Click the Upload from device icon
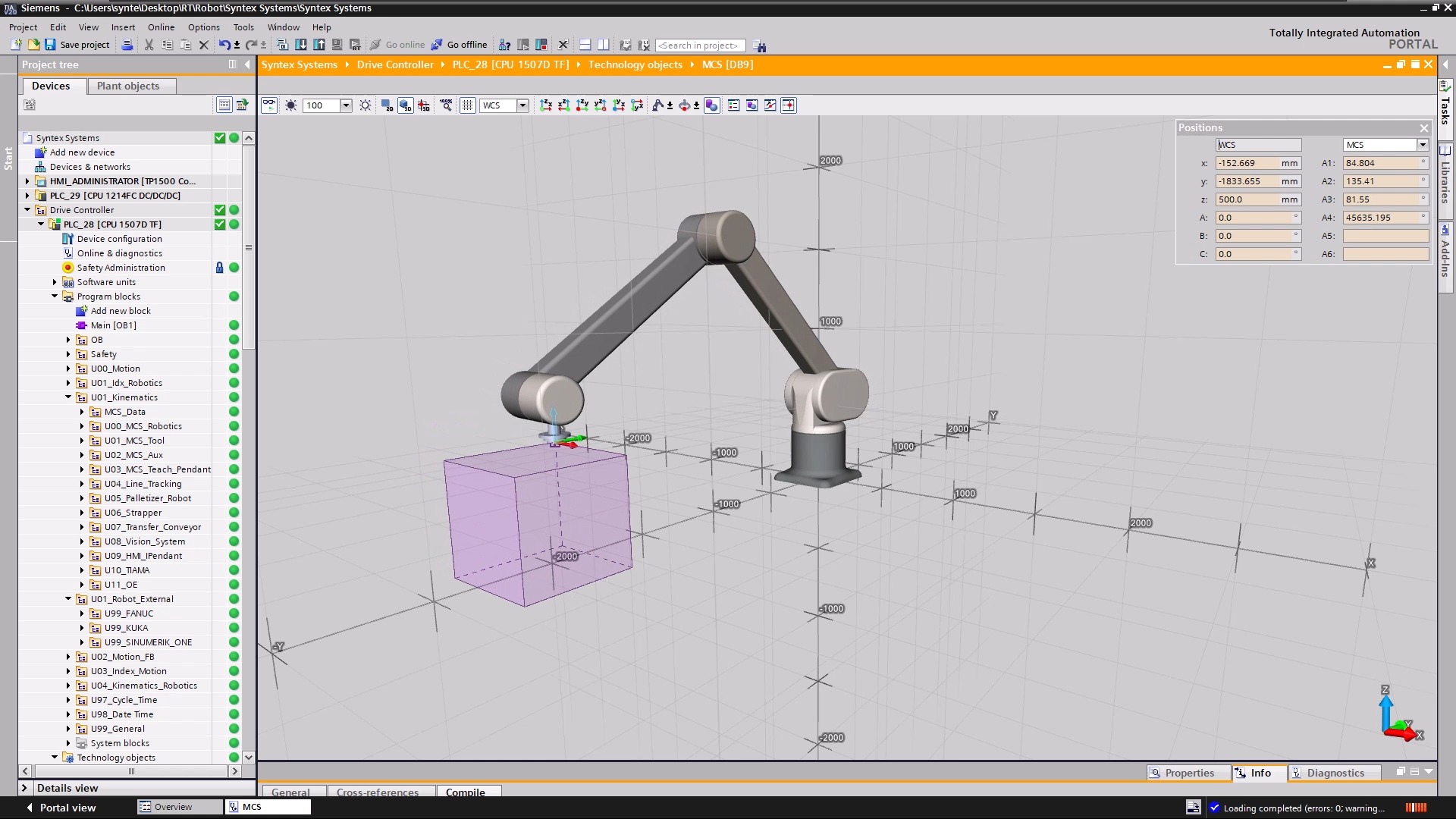 tap(318, 45)
